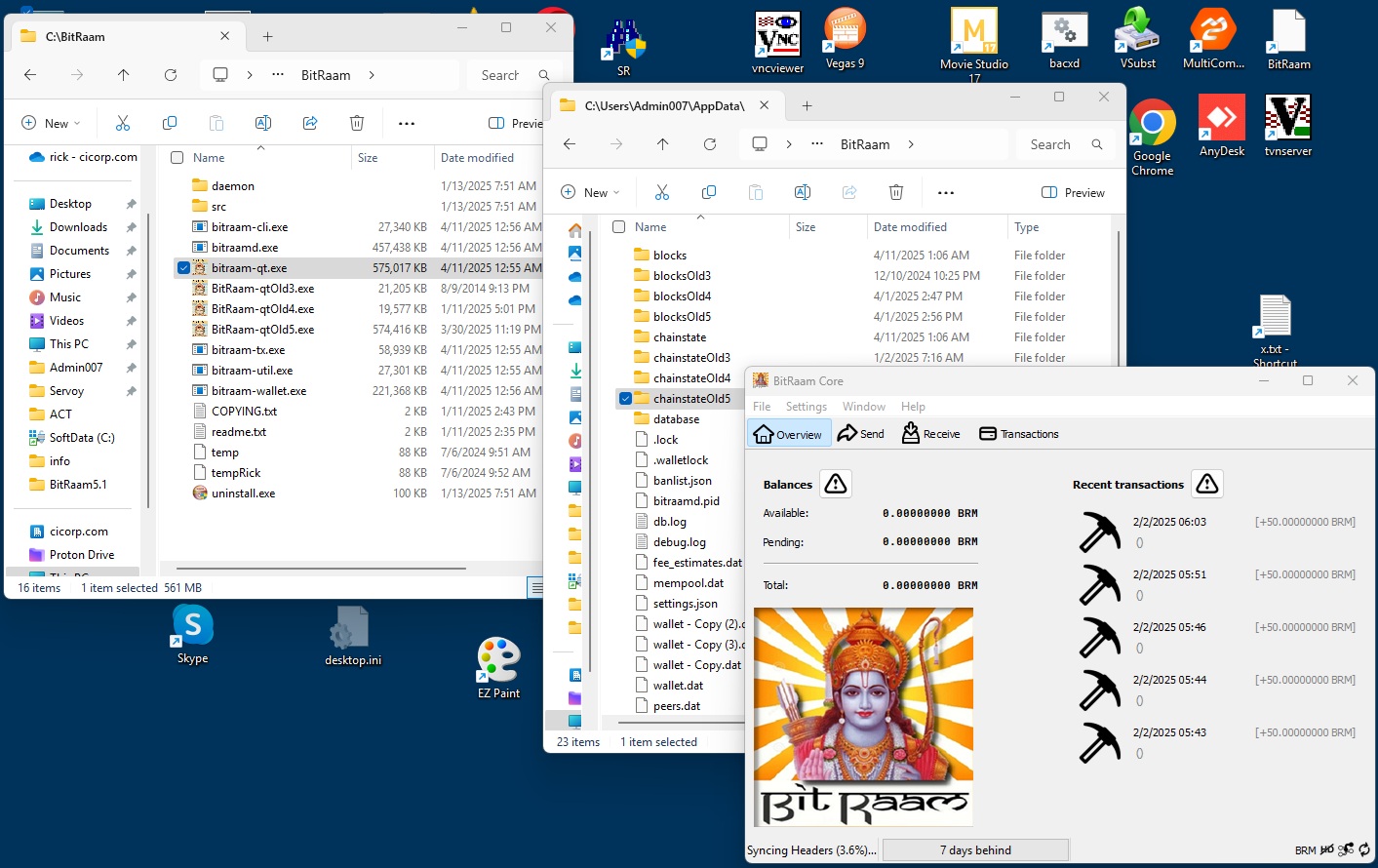
Task: Select bitraamd.exe in C:\BitRaam window
Action: [x=245, y=247]
